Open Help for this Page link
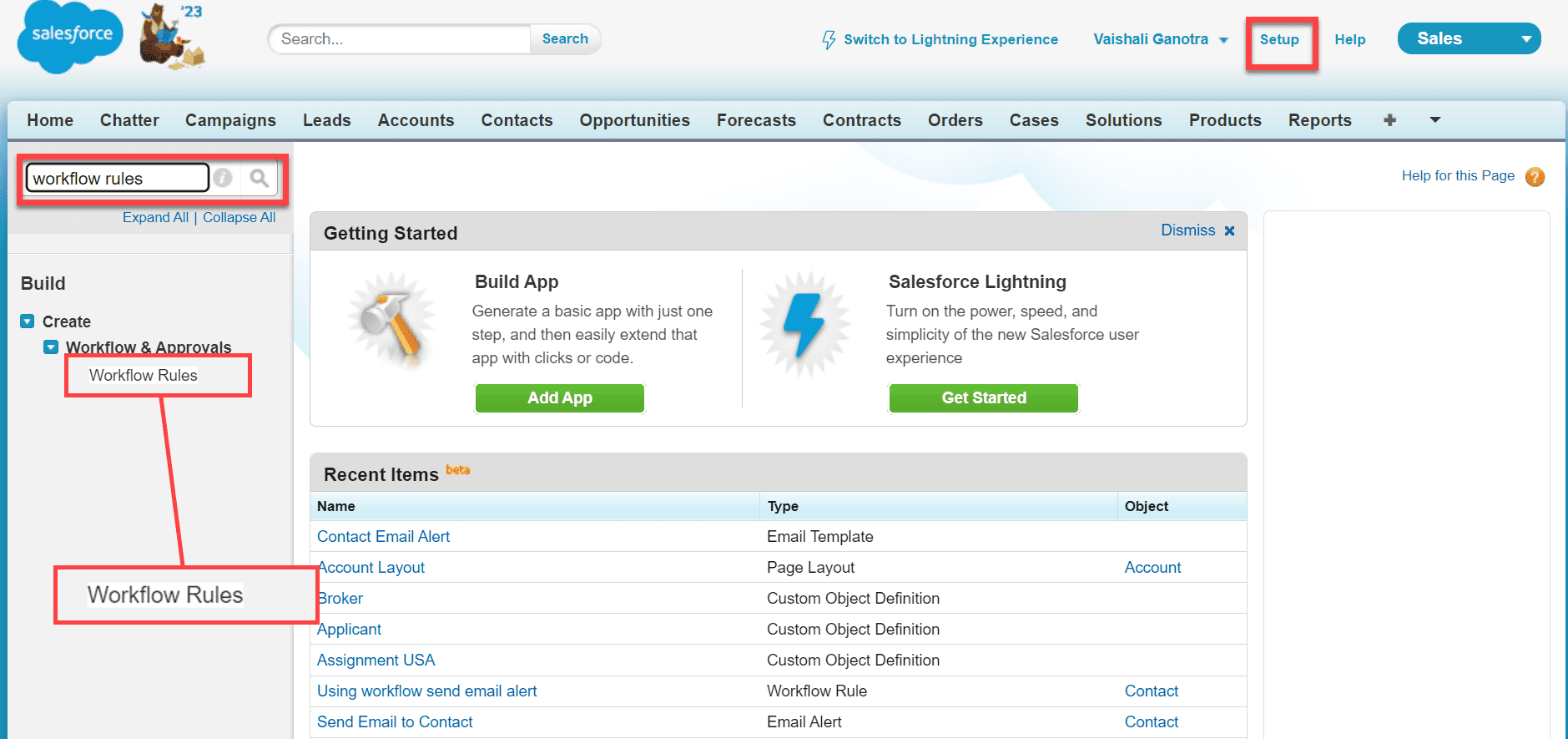 point(1458,175)
